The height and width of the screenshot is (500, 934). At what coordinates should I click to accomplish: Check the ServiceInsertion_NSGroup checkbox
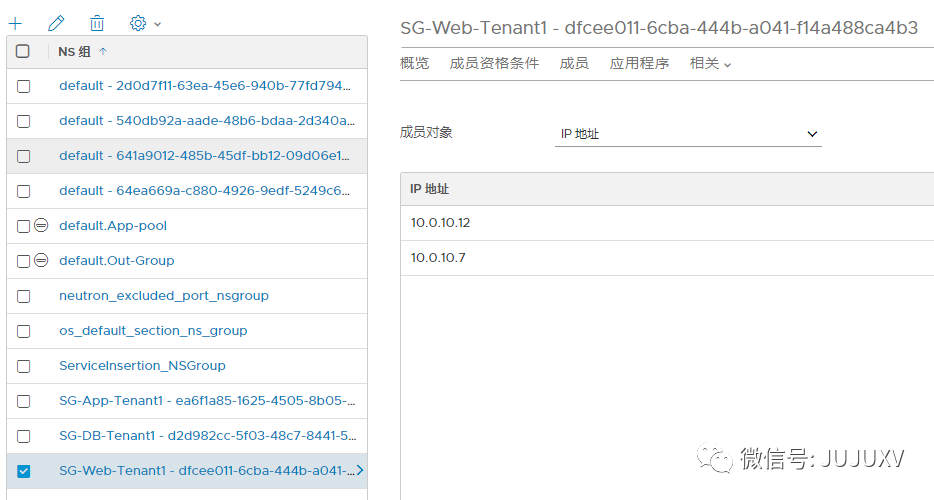pyautogui.click(x=24, y=366)
